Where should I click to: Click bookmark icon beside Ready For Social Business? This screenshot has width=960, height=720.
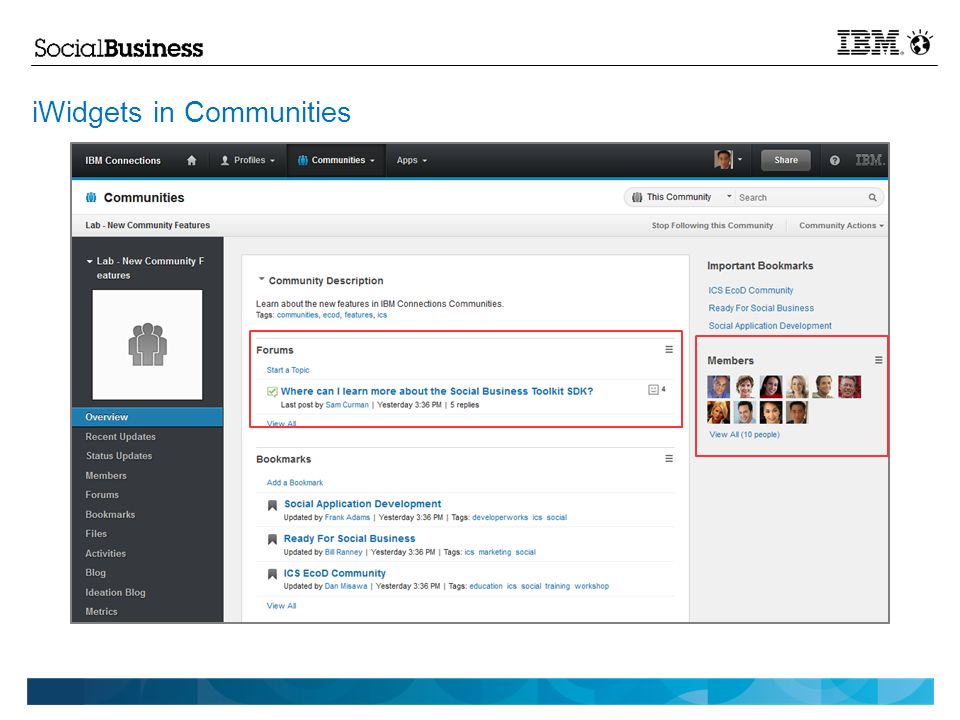[x=272, y=539]
